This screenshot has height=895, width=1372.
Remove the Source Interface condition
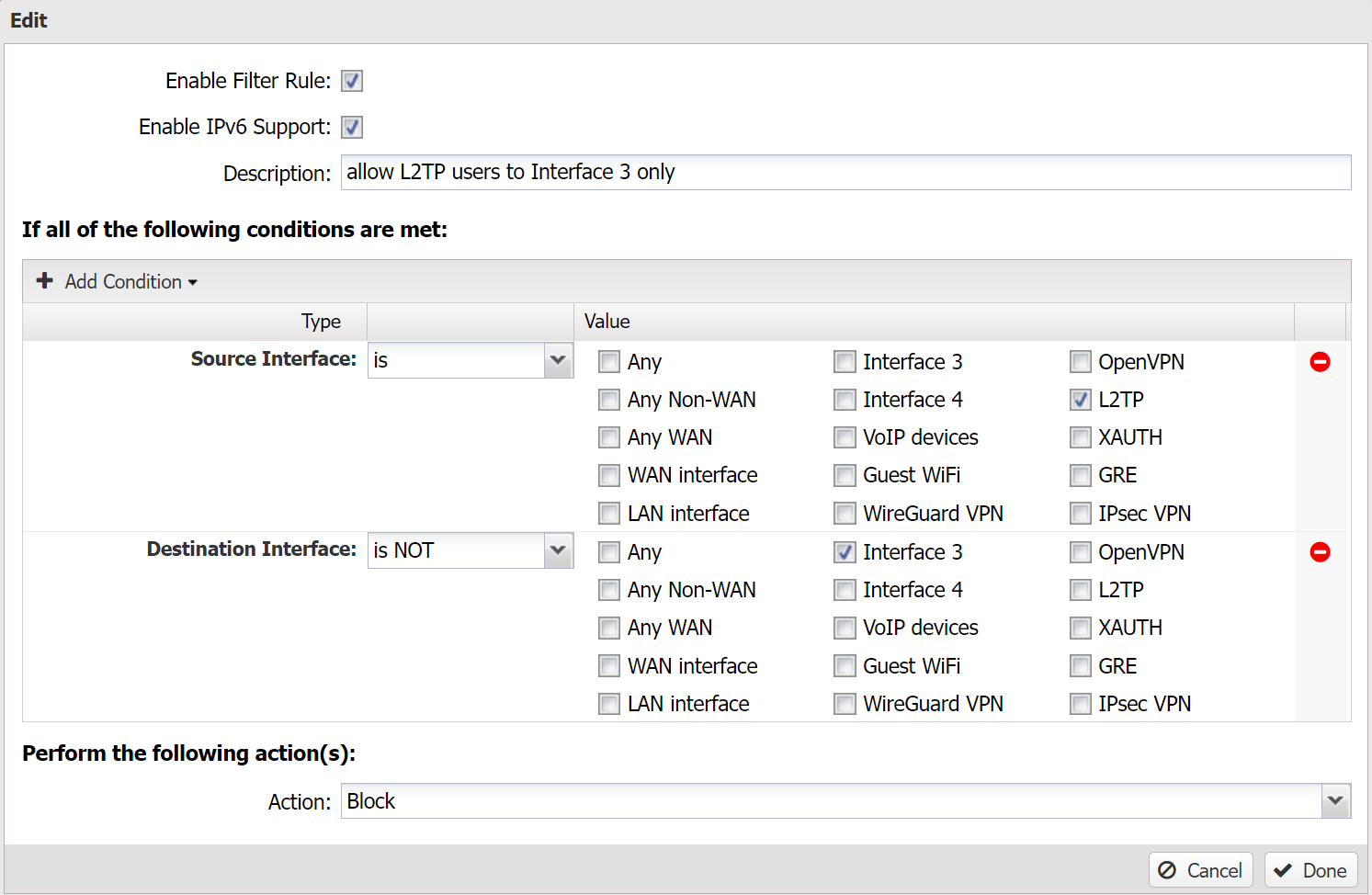coord(1320,362)
